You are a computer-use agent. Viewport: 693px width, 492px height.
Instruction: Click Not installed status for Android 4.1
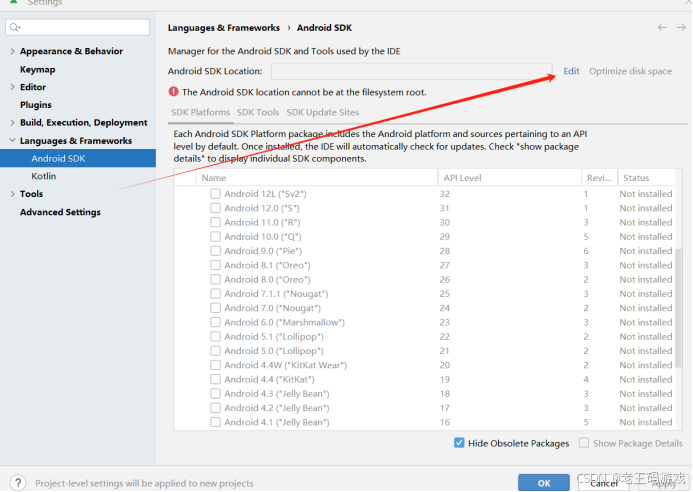[646, 422]
